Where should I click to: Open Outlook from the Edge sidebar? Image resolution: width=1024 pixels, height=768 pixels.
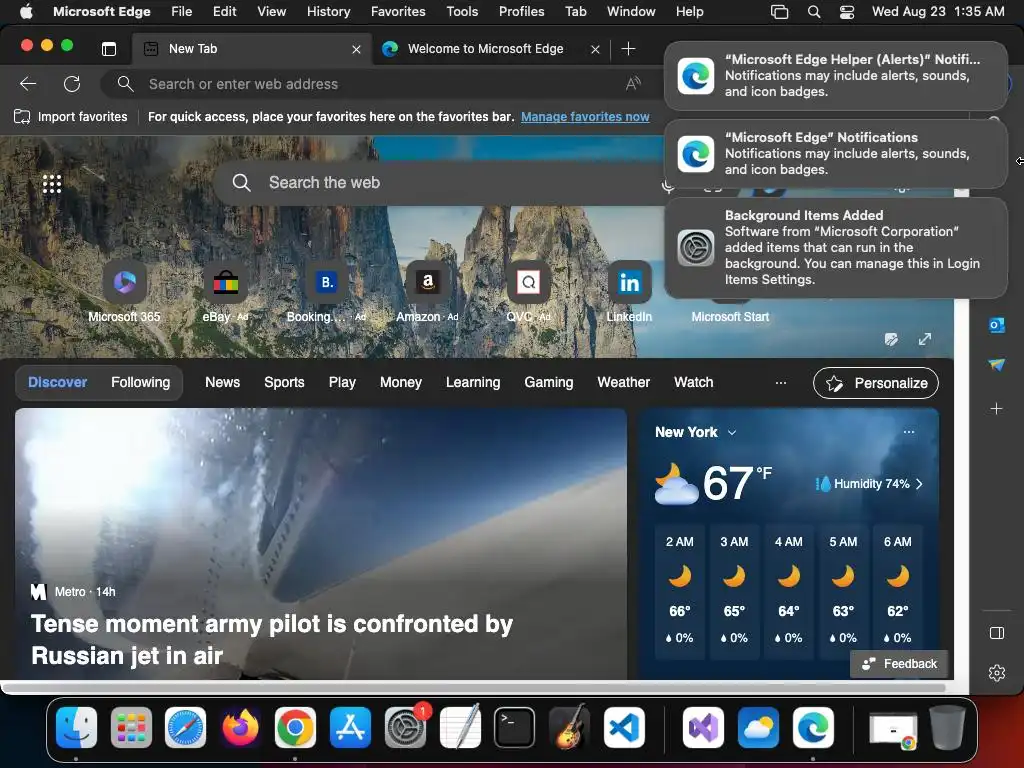[997, 325]
